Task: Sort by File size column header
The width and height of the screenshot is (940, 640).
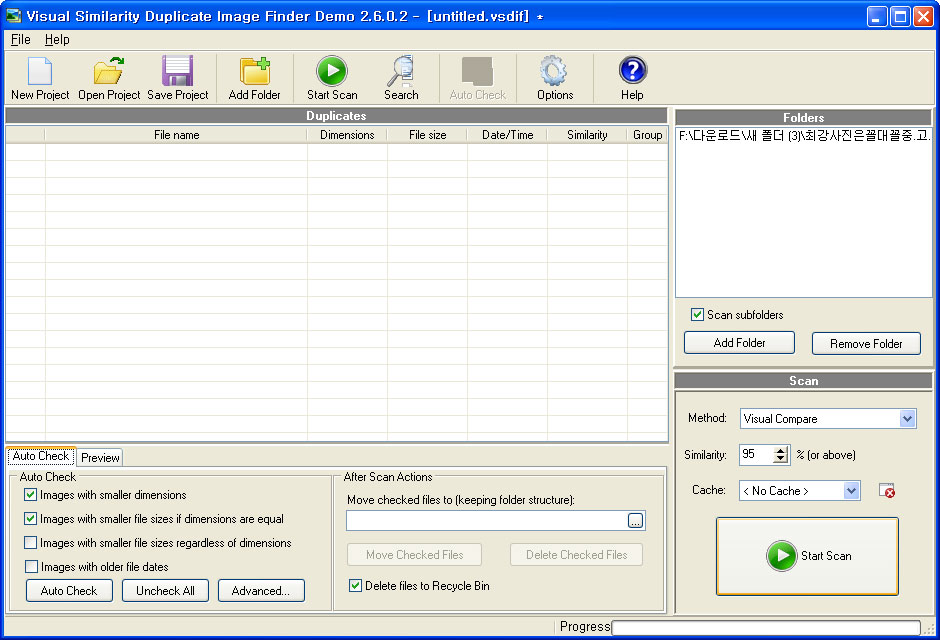Action: click(x=427, y=135)
